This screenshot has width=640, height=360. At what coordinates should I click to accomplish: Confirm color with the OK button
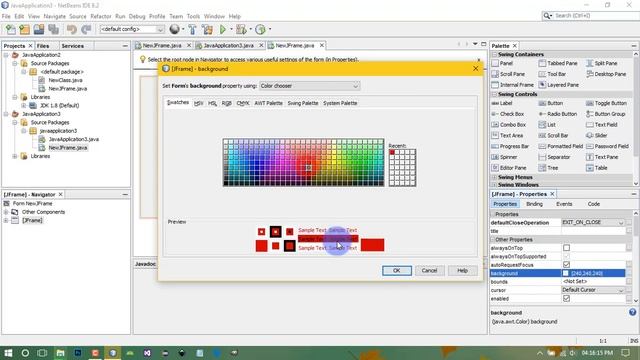(396, 271)
